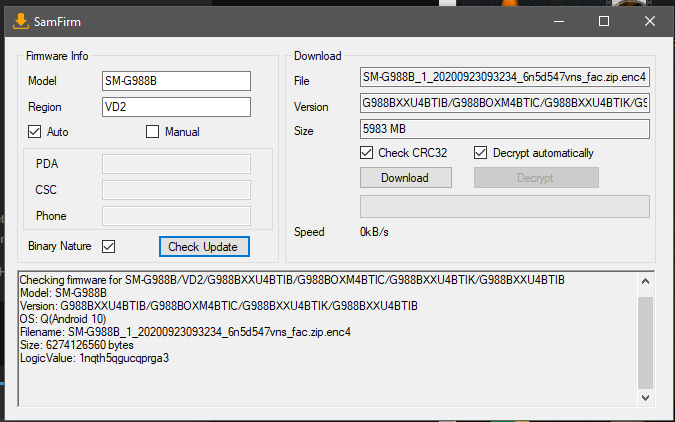
Task: Toggle the Auto checkbox
Action: (x=34, y=132)
